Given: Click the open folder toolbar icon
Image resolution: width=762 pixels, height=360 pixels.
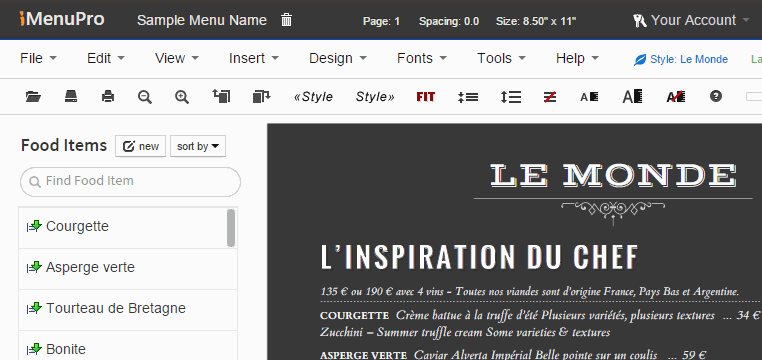Looking at the screenshot, I should 33,97.
